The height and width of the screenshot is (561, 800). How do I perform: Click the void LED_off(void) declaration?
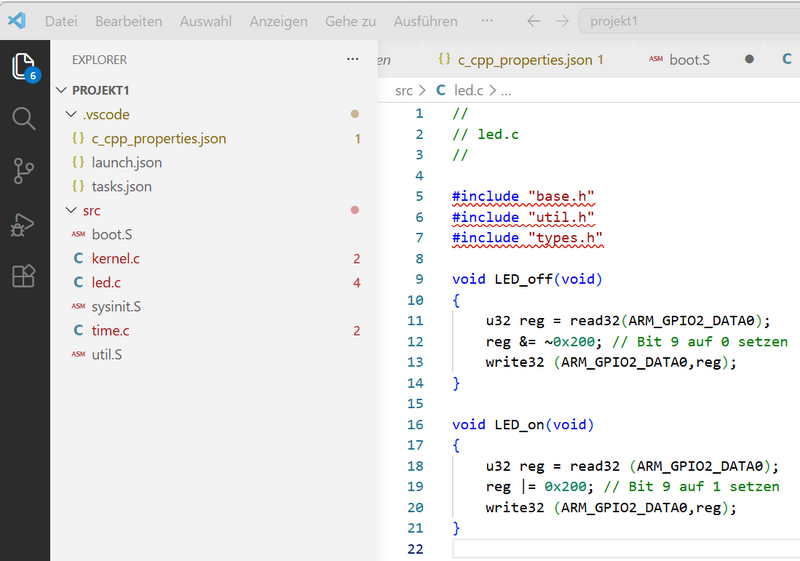coord(527,279)
